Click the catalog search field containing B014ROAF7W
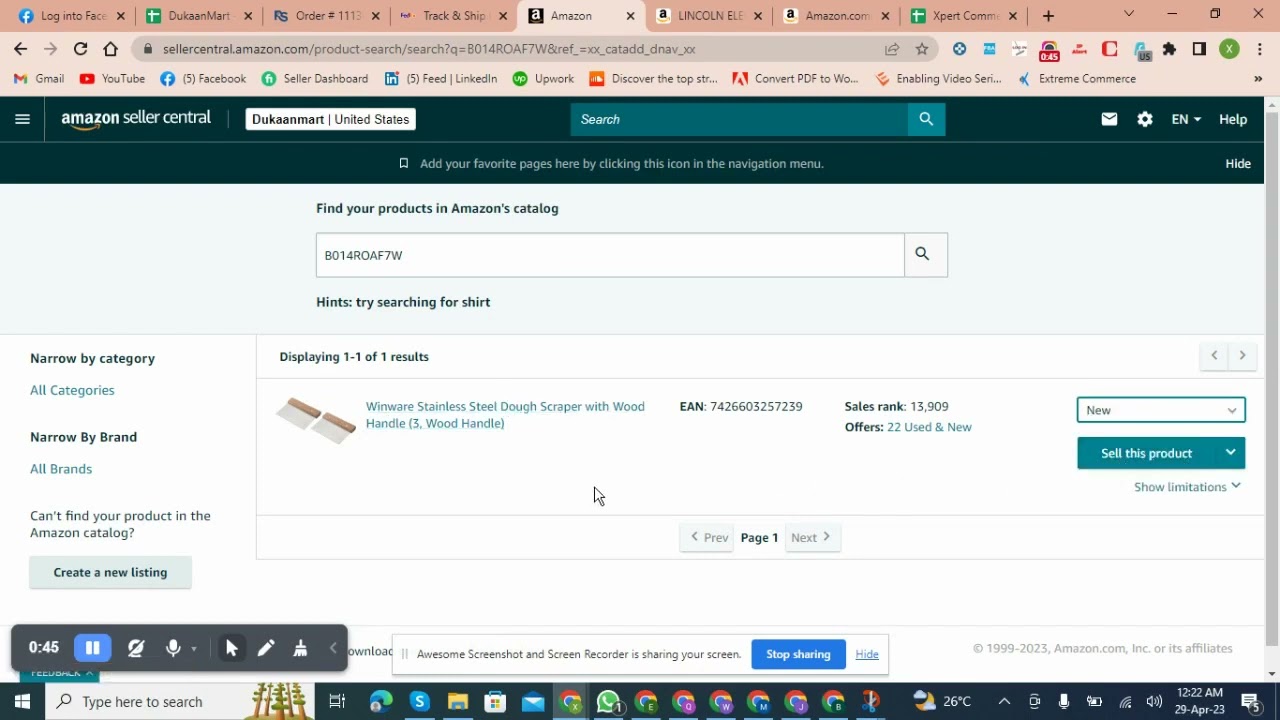 tap(610, 255)
